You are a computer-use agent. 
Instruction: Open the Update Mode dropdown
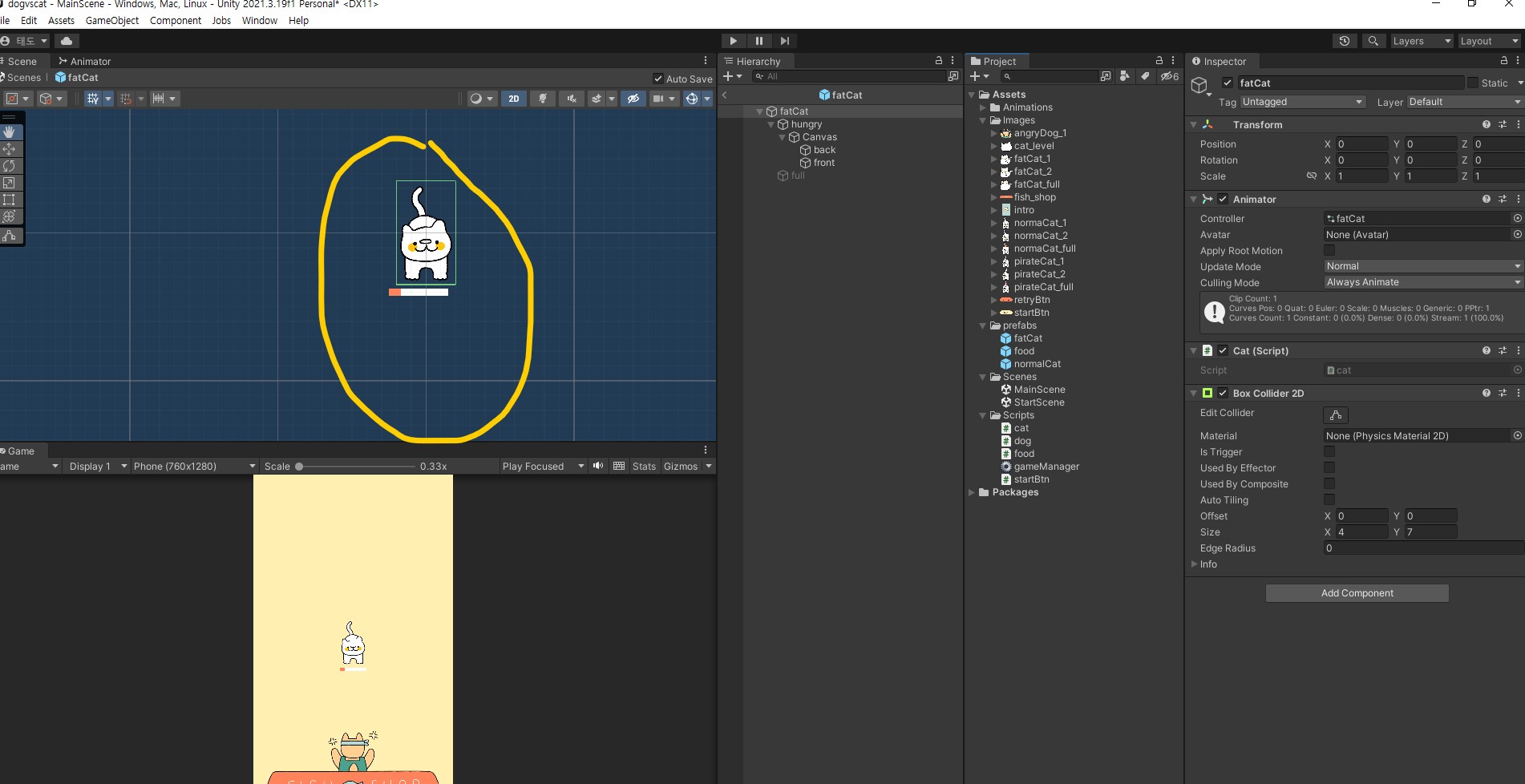pyautogui.click(x=1423, y=266)
